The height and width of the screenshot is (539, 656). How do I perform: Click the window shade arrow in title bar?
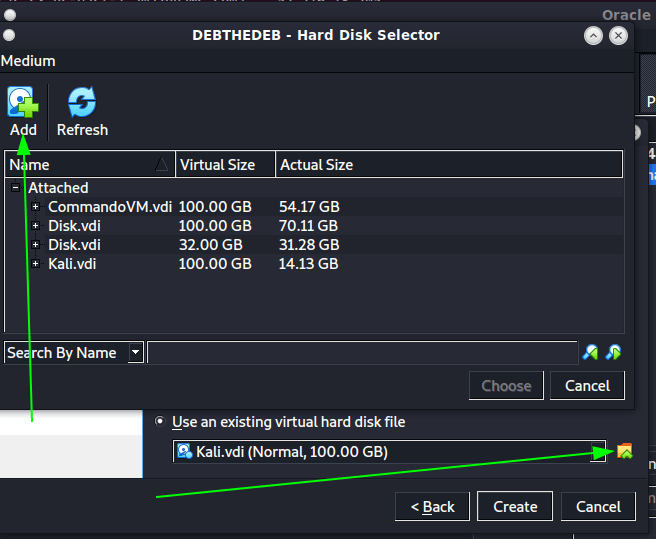[593, 35]
